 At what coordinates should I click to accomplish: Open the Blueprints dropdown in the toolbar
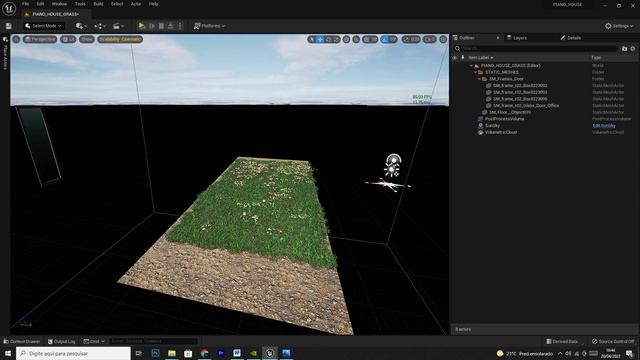click(100, 26)
